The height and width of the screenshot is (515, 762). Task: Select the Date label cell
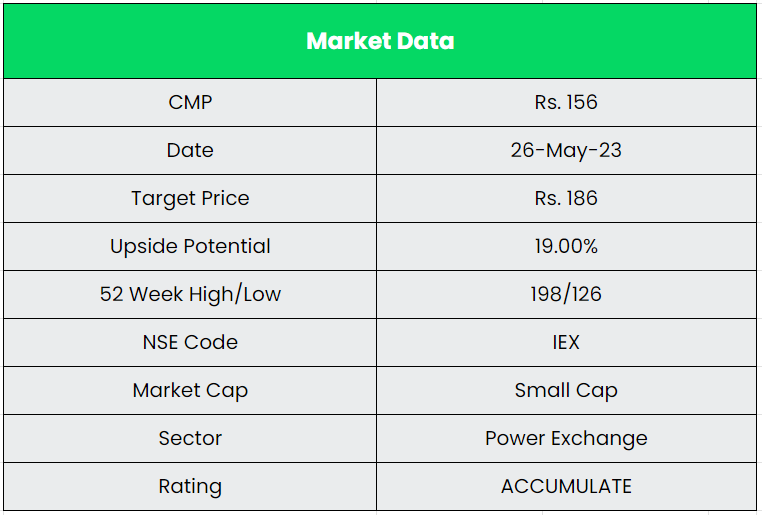click(190, 150)
